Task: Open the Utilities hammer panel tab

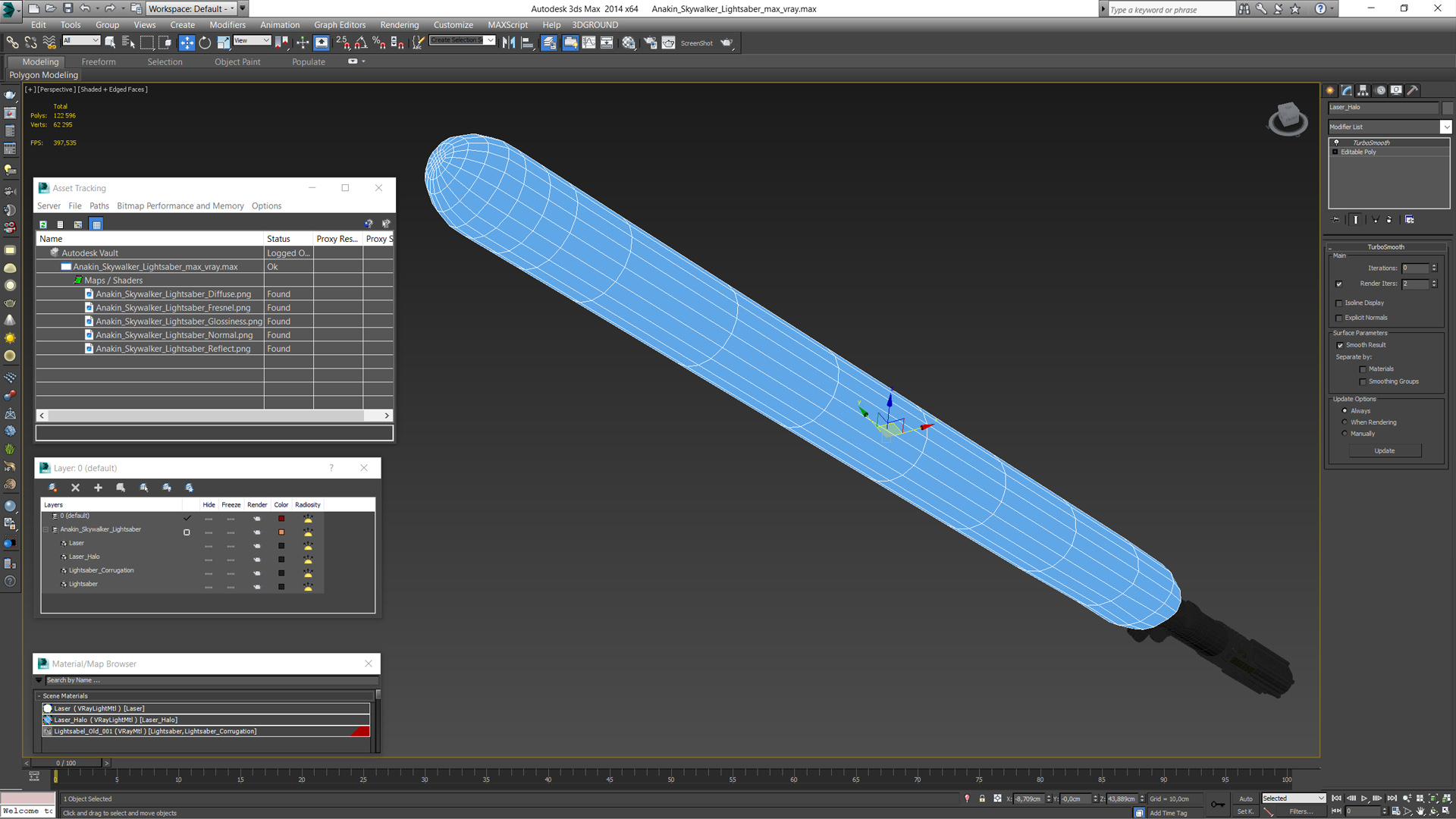Action: click(x=1412, y=90)
